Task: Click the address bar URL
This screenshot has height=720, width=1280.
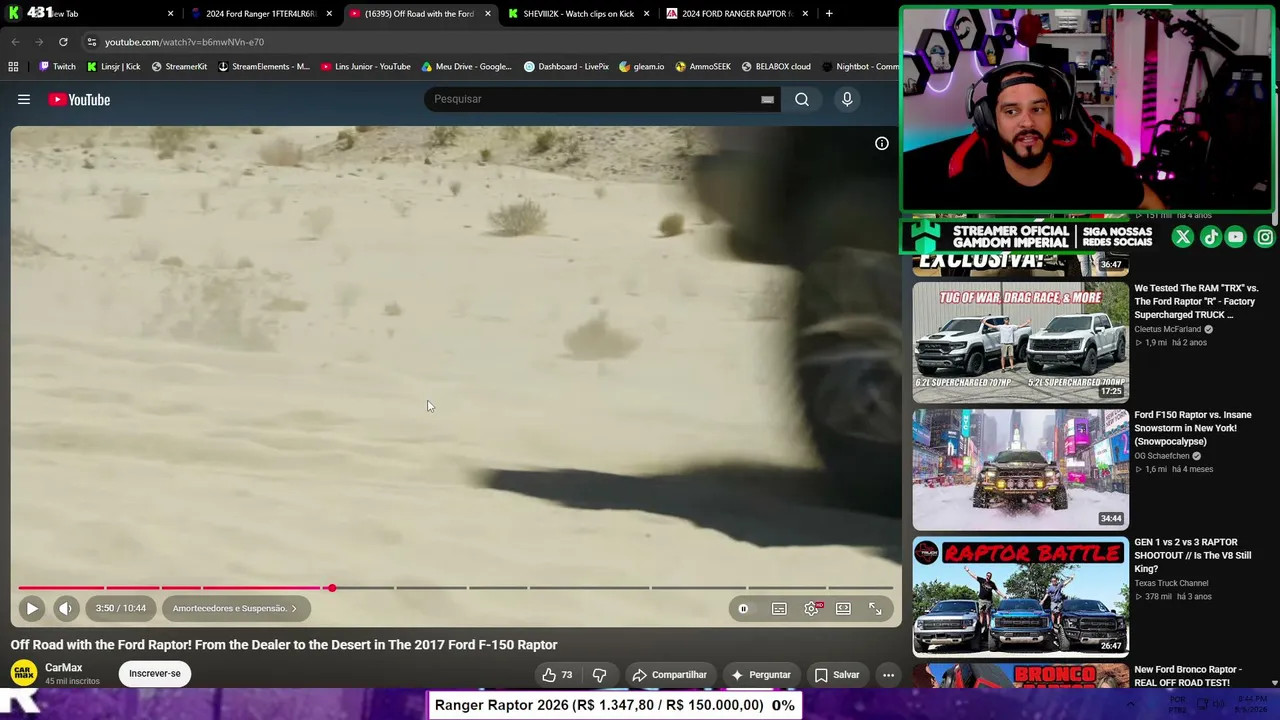Action: 184,42
